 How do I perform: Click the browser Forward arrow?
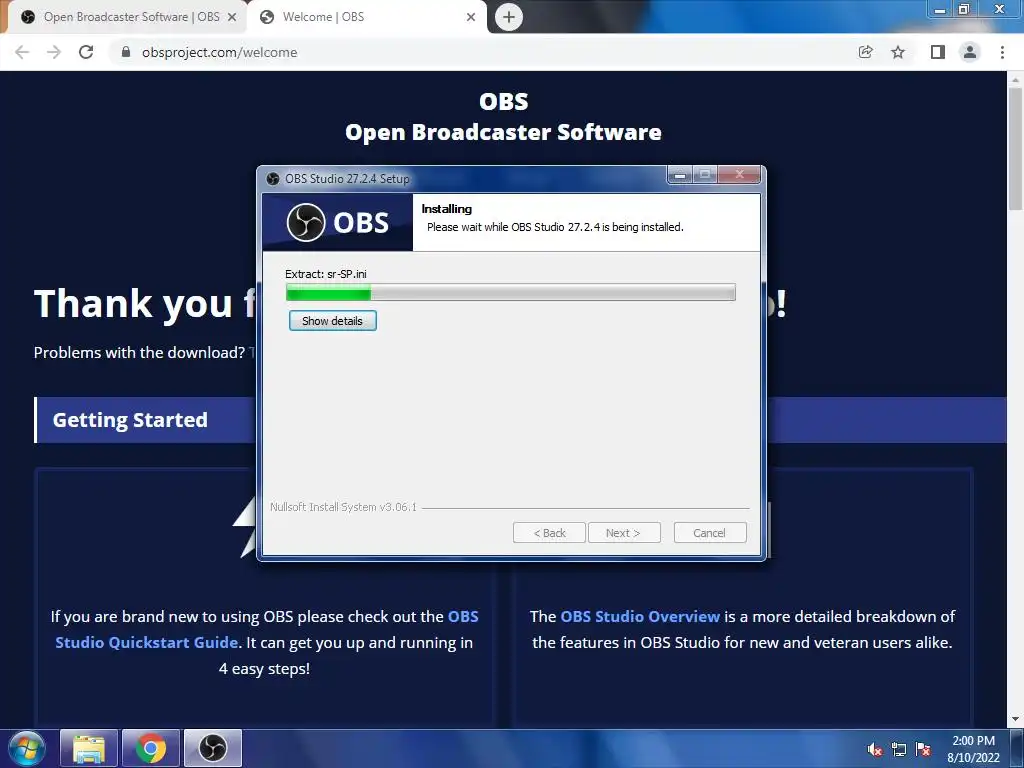click(54, 52)
